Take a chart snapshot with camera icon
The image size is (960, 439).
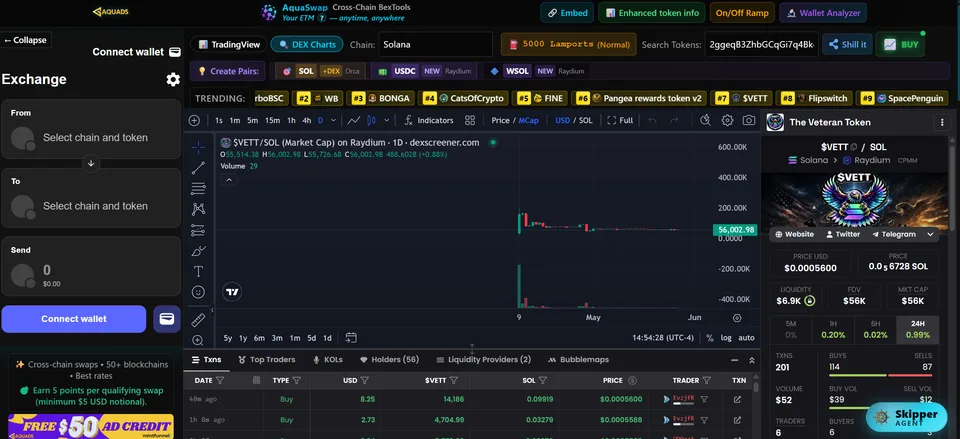click(x=749, y=121)
